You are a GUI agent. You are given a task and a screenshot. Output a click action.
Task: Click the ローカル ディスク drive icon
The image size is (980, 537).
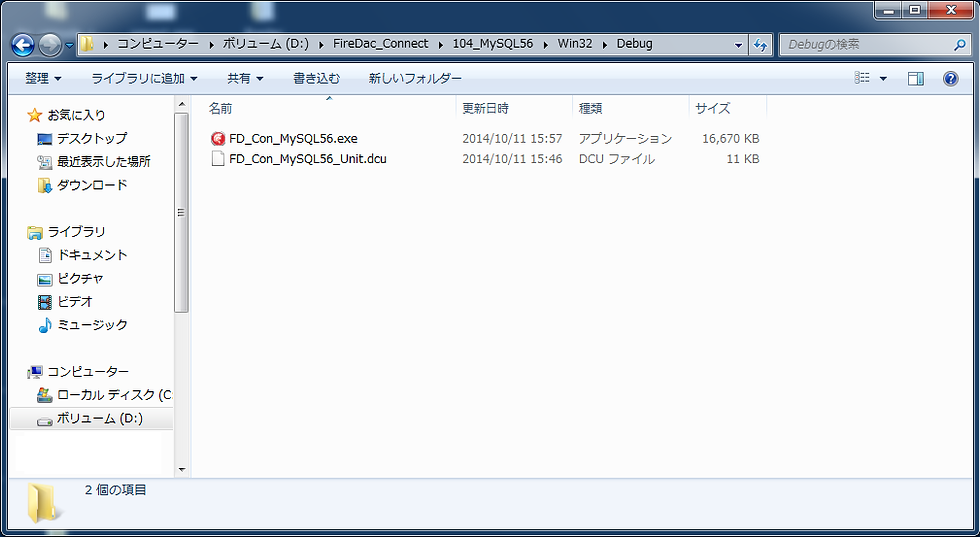(x=44, y=395)
